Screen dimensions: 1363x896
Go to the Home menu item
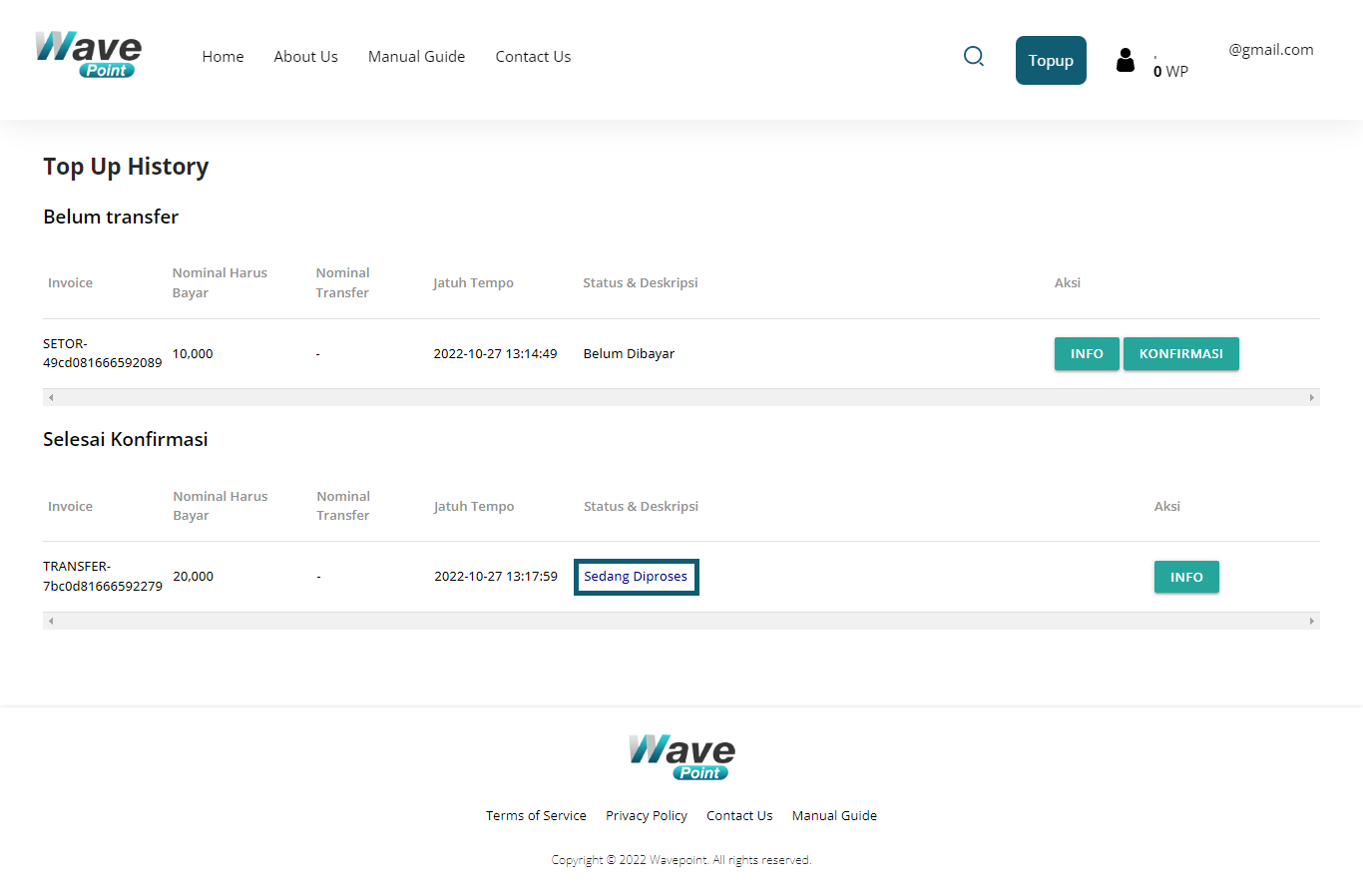[223, 57]
